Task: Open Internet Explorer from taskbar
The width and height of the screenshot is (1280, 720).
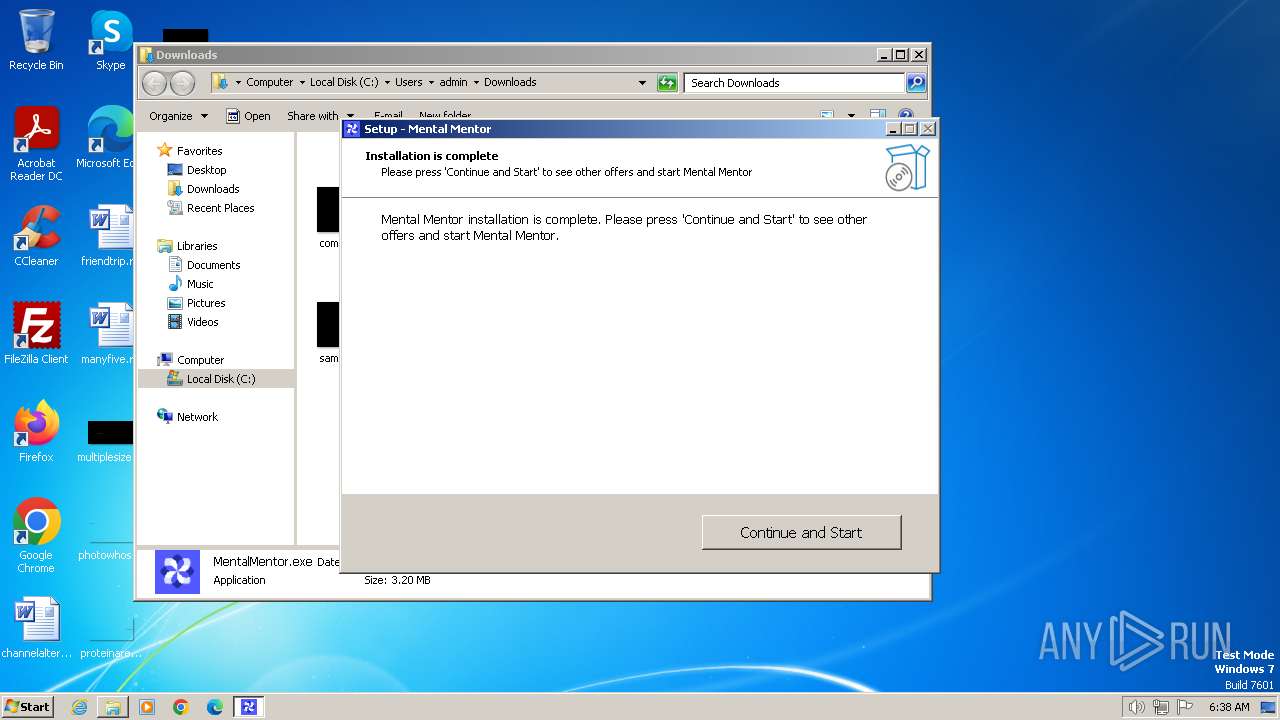Action: (79, 707)
